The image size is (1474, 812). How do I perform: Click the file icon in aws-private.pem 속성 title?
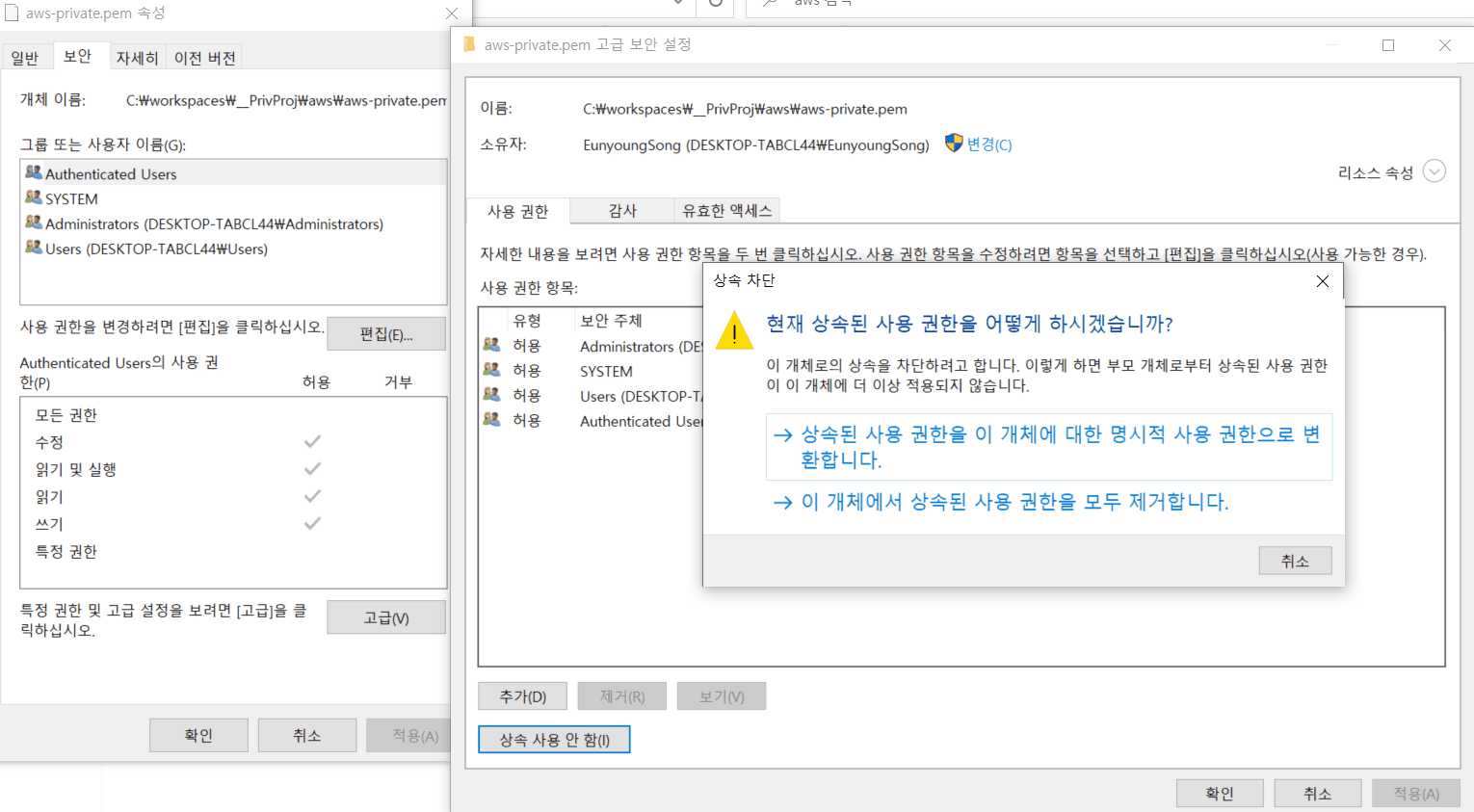point(13,13)
